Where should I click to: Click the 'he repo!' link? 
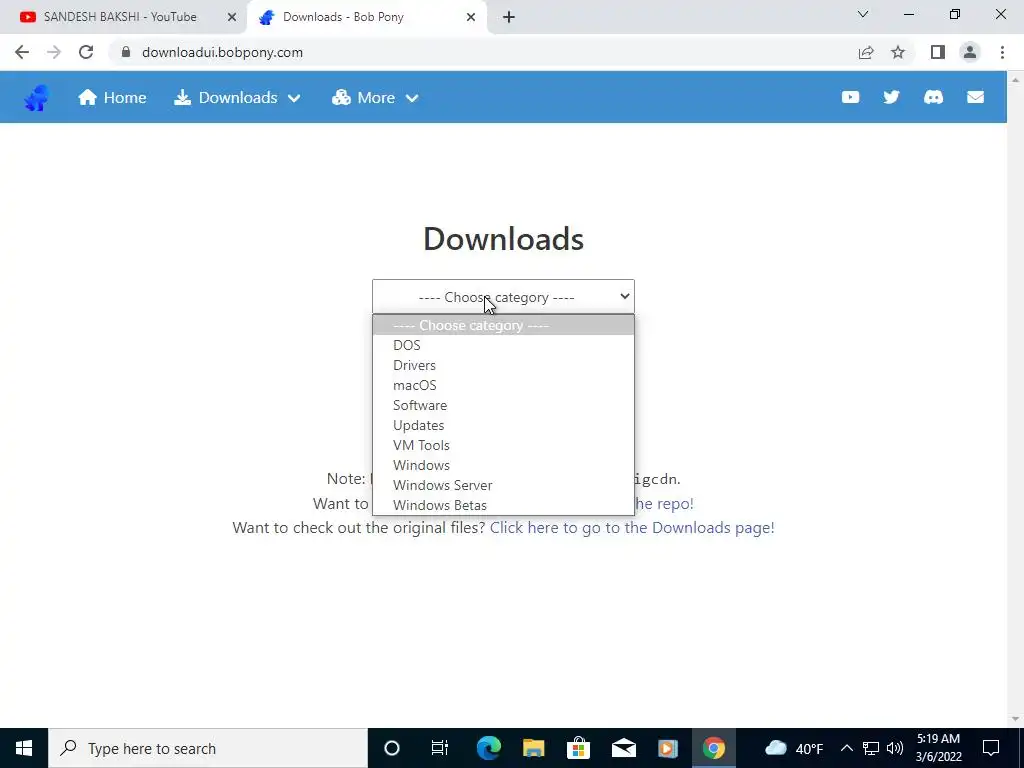point(664,504)
